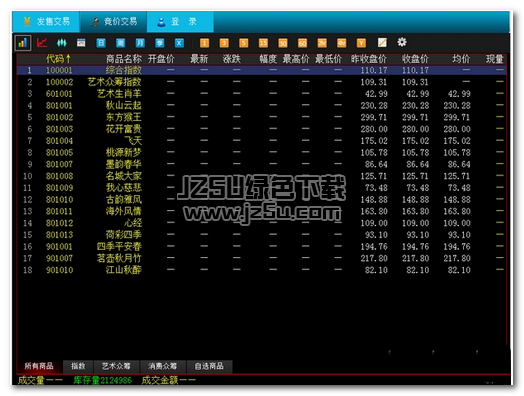Select the daily 日 period button
This screenshot has height=396, width=524.
pos(101,43)
